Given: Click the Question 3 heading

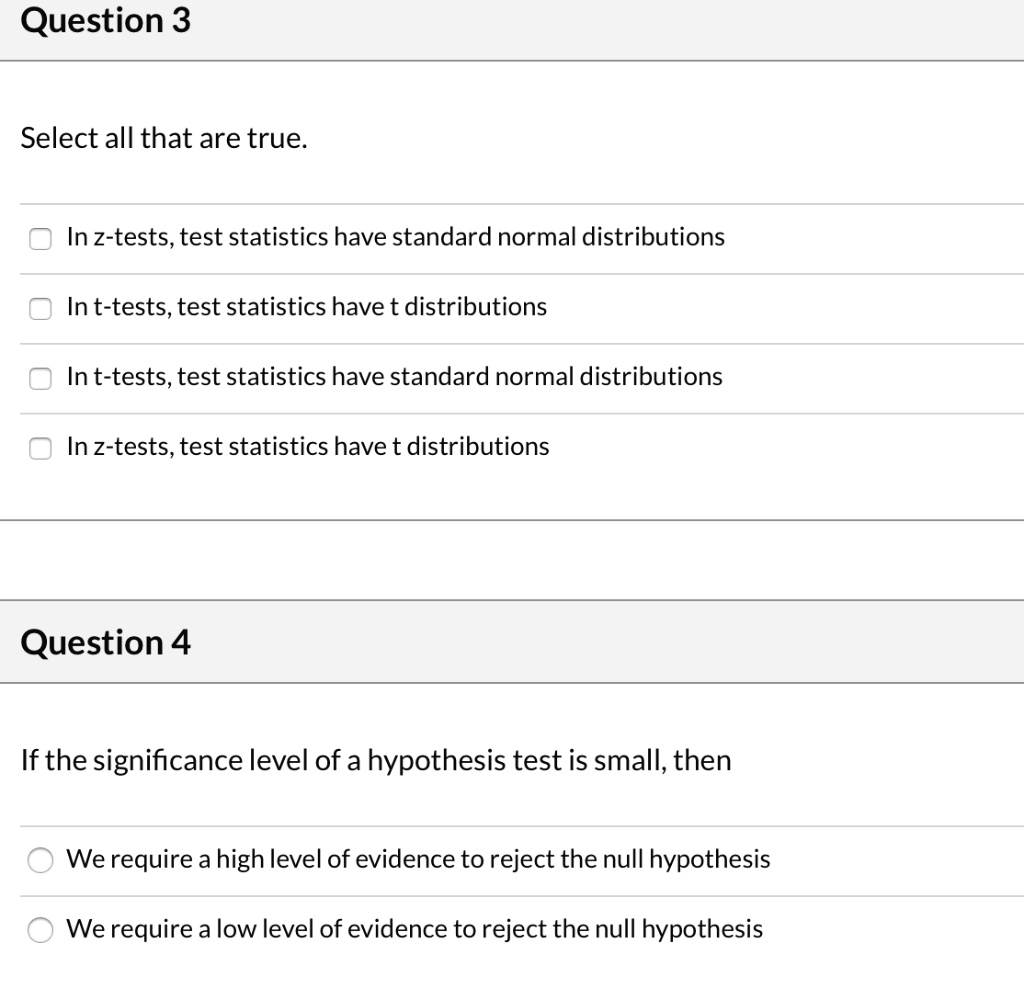Looking at the screenshot, I should pos(105,20).
